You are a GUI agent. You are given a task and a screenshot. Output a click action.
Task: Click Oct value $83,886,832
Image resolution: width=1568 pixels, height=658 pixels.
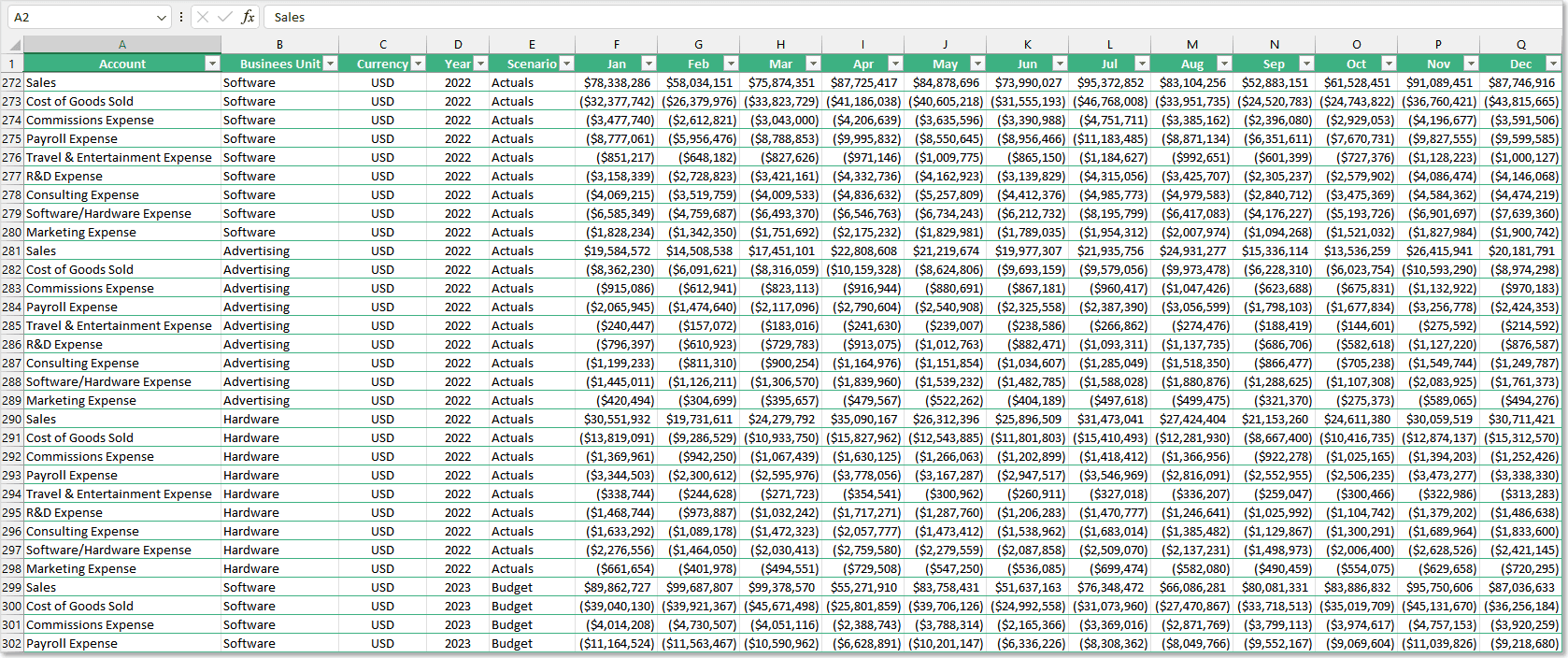coord(1356,587)
